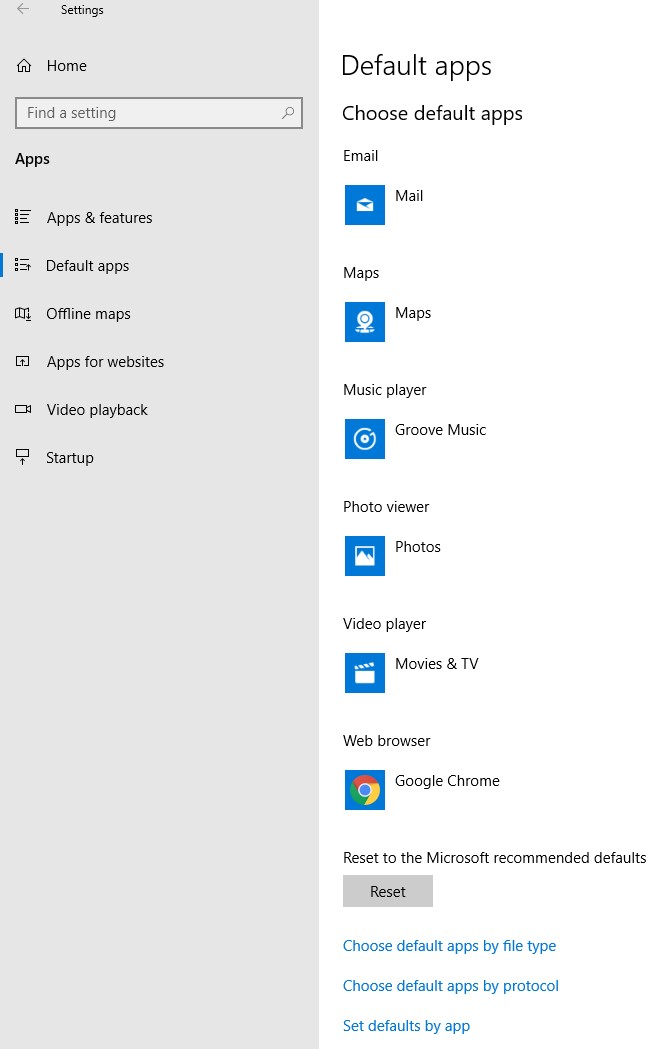Click the Movies & TV app icon
This screenshot has height=1049, width=654.
(364, 673)
